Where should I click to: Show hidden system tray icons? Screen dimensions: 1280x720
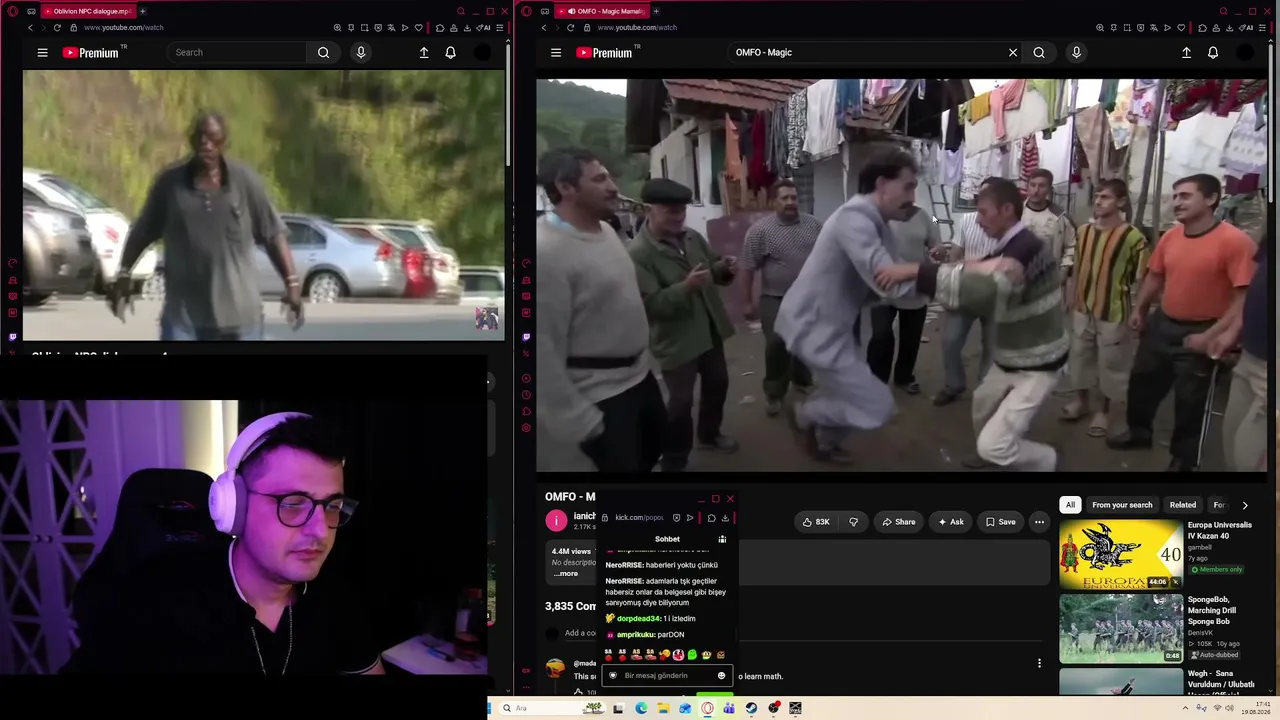pos(1184,708)
